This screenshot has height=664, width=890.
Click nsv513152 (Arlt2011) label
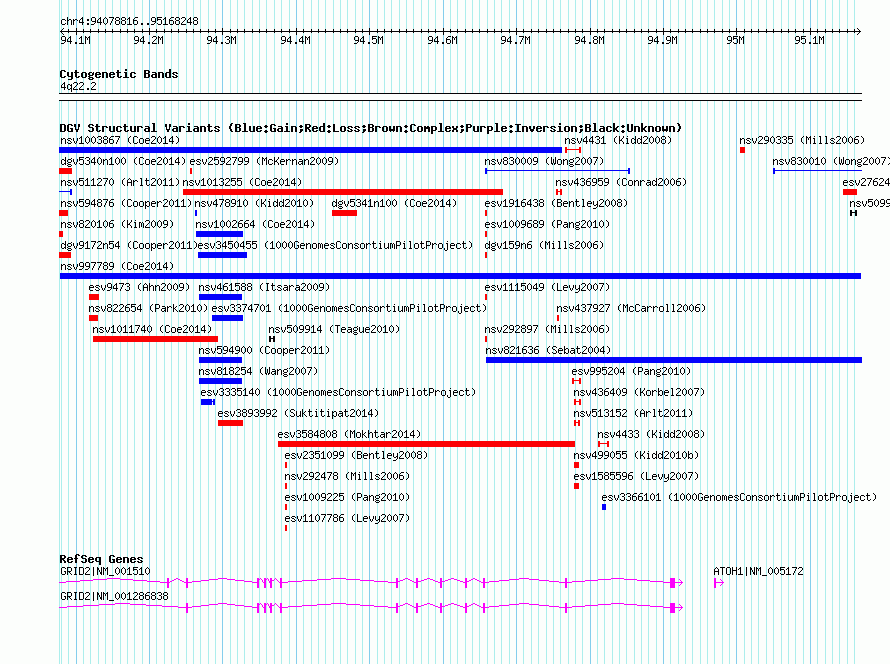633,413
